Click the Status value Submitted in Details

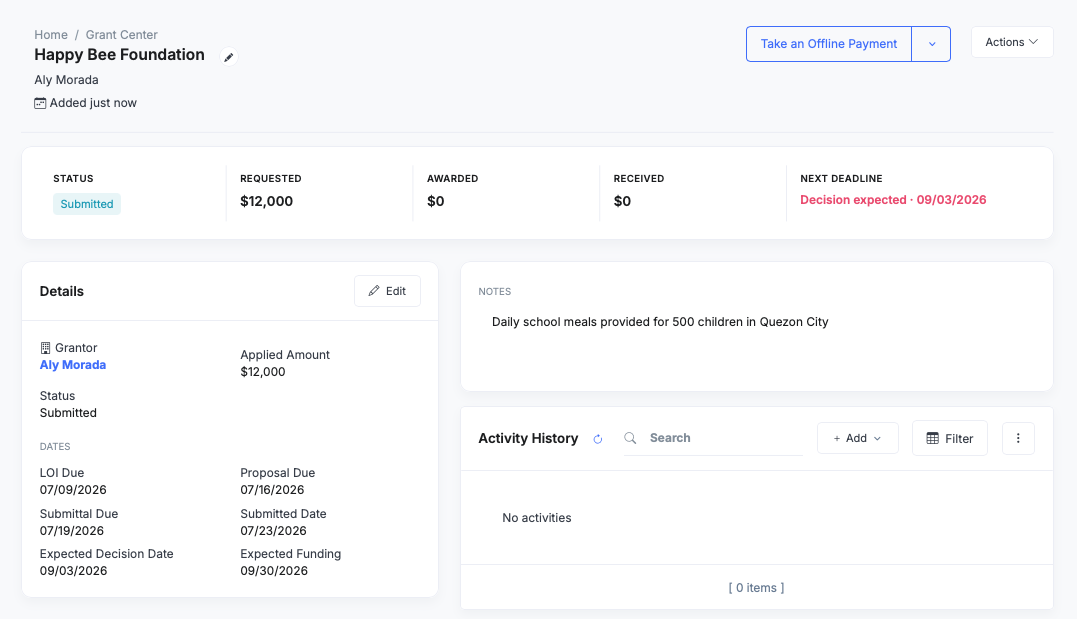click(x=68, y=413)
